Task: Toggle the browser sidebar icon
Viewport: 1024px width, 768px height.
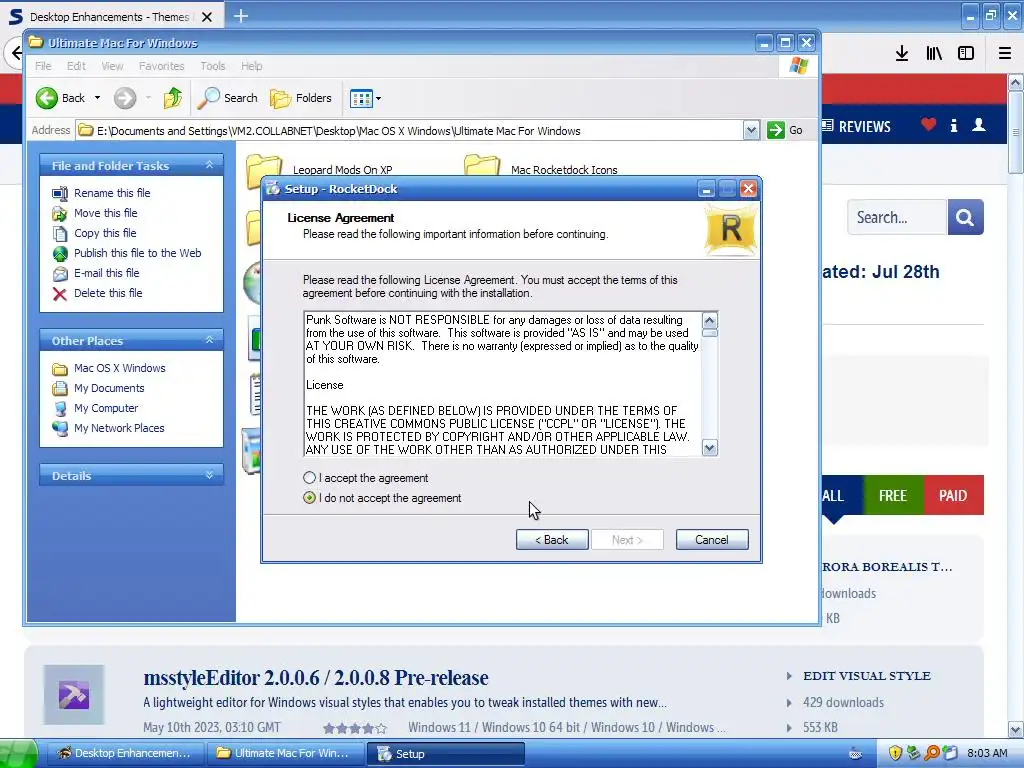Action: (x=966, y=54)
